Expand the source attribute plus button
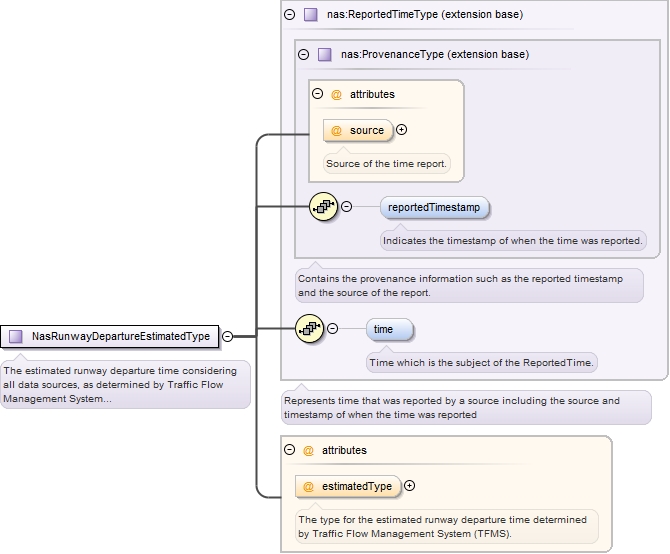Viewport: 670px width, 554px height. coord(402,130)
